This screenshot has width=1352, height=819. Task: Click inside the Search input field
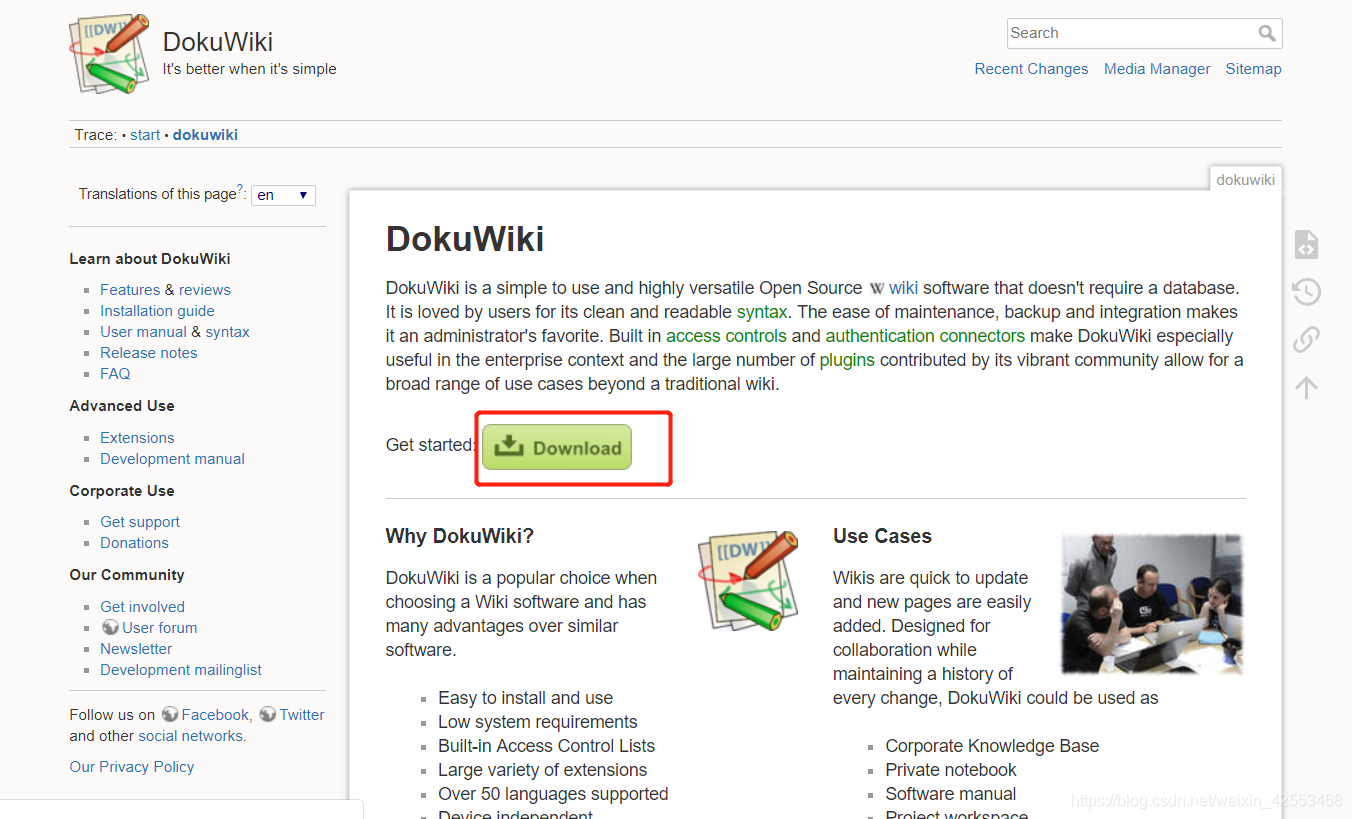(1120, 33)
